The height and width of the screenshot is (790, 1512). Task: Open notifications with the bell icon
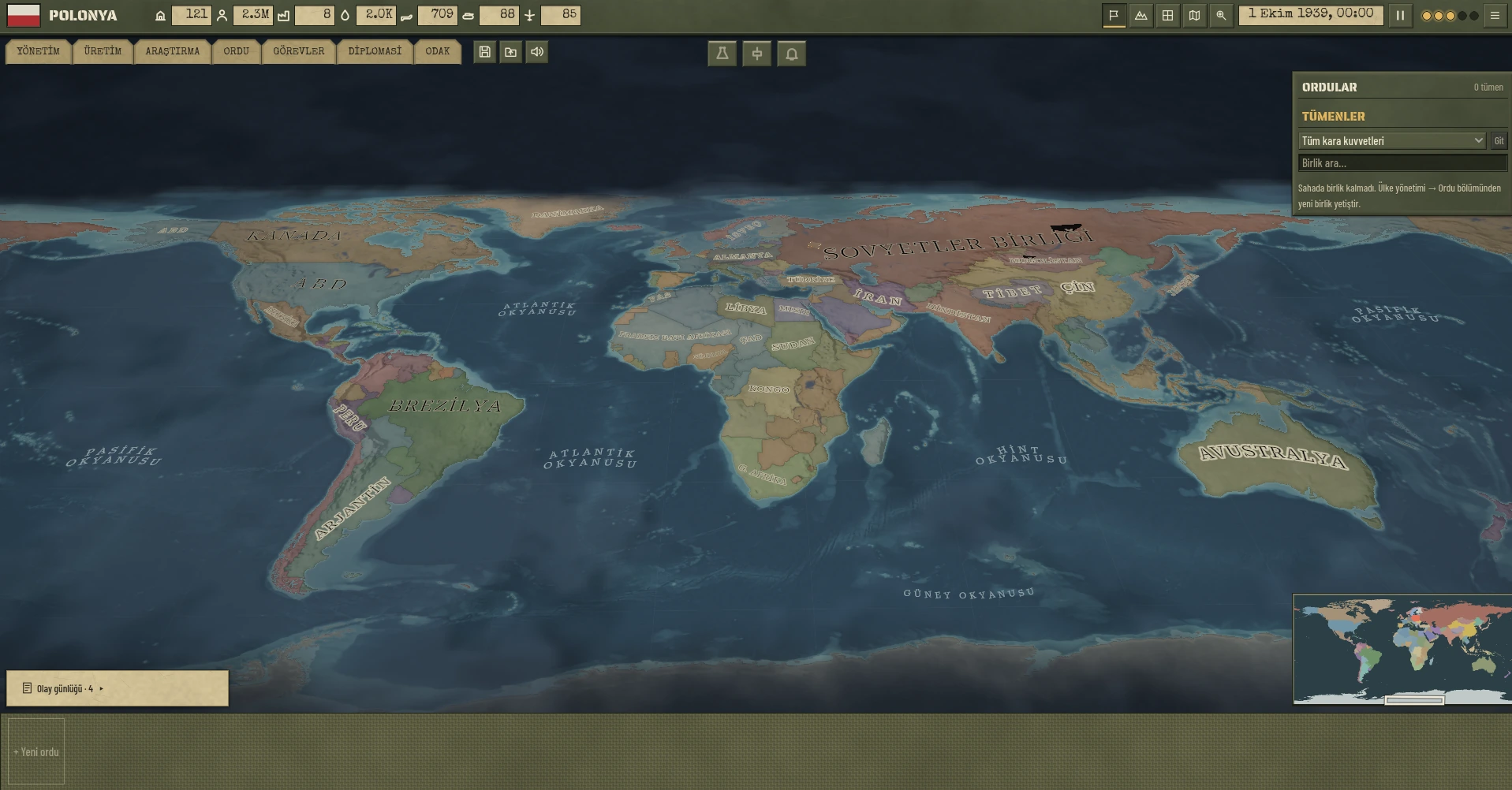click(x=791, y=54)
